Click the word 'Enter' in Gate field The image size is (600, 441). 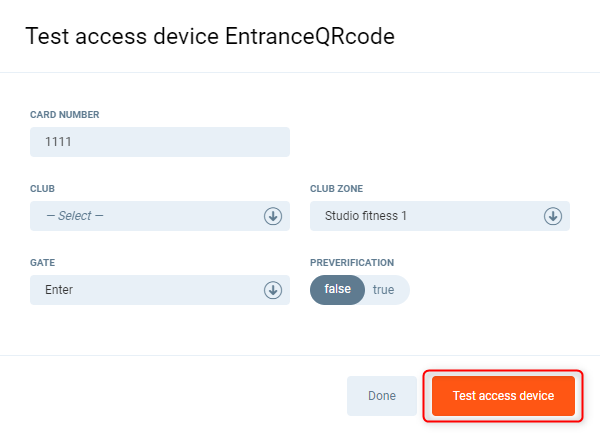click(x=59, y=290)
